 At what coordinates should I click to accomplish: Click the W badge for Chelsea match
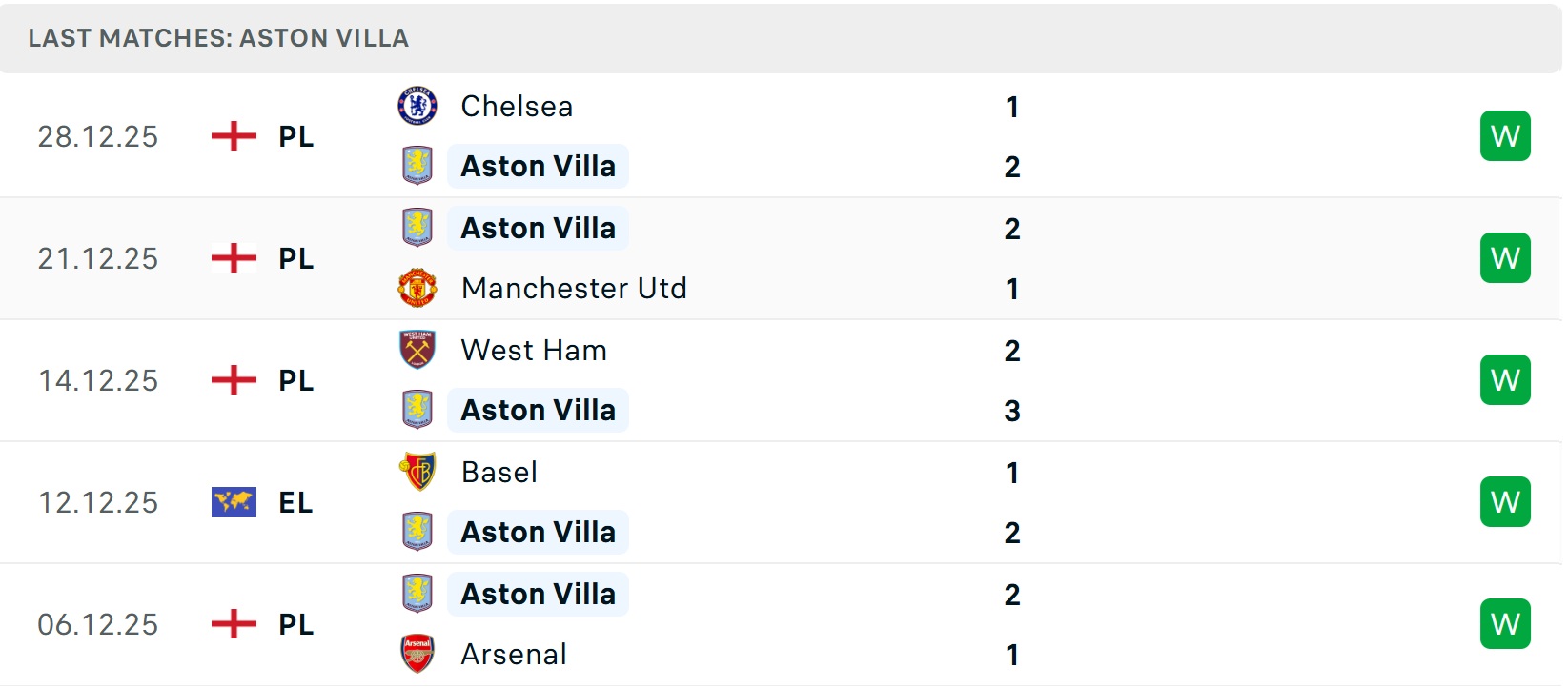pyautogui.click(x=1505, y=136)
